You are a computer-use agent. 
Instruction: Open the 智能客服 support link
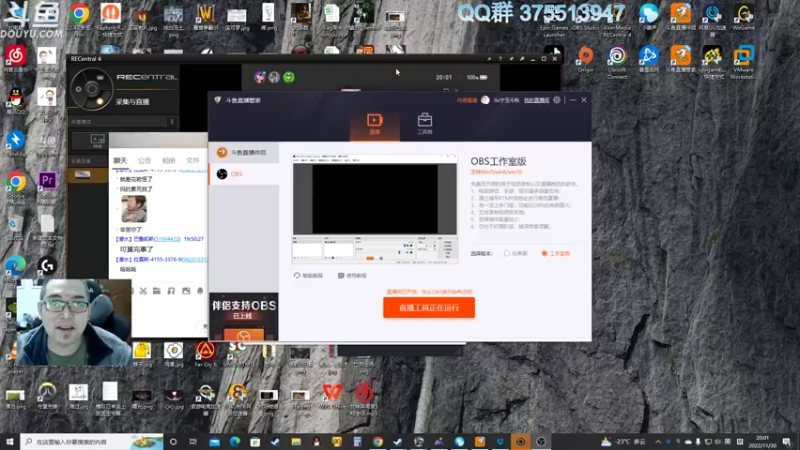coord(308,276)
